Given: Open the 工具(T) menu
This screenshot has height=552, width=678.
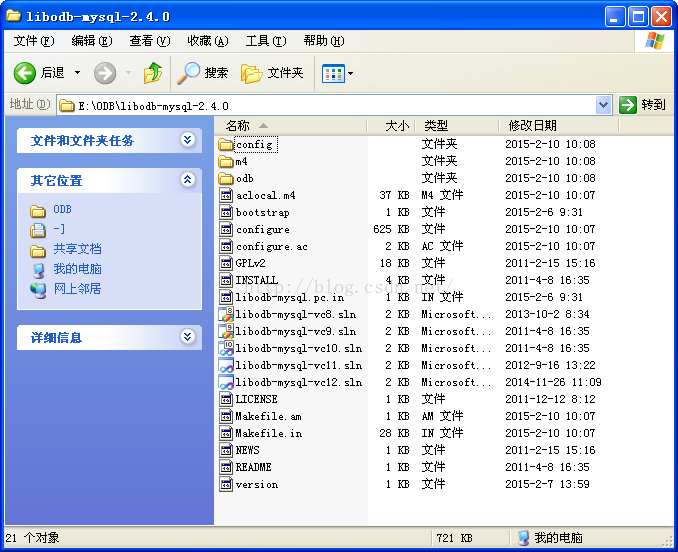Looking at the screenshot, I should click(x=265, y=41).
